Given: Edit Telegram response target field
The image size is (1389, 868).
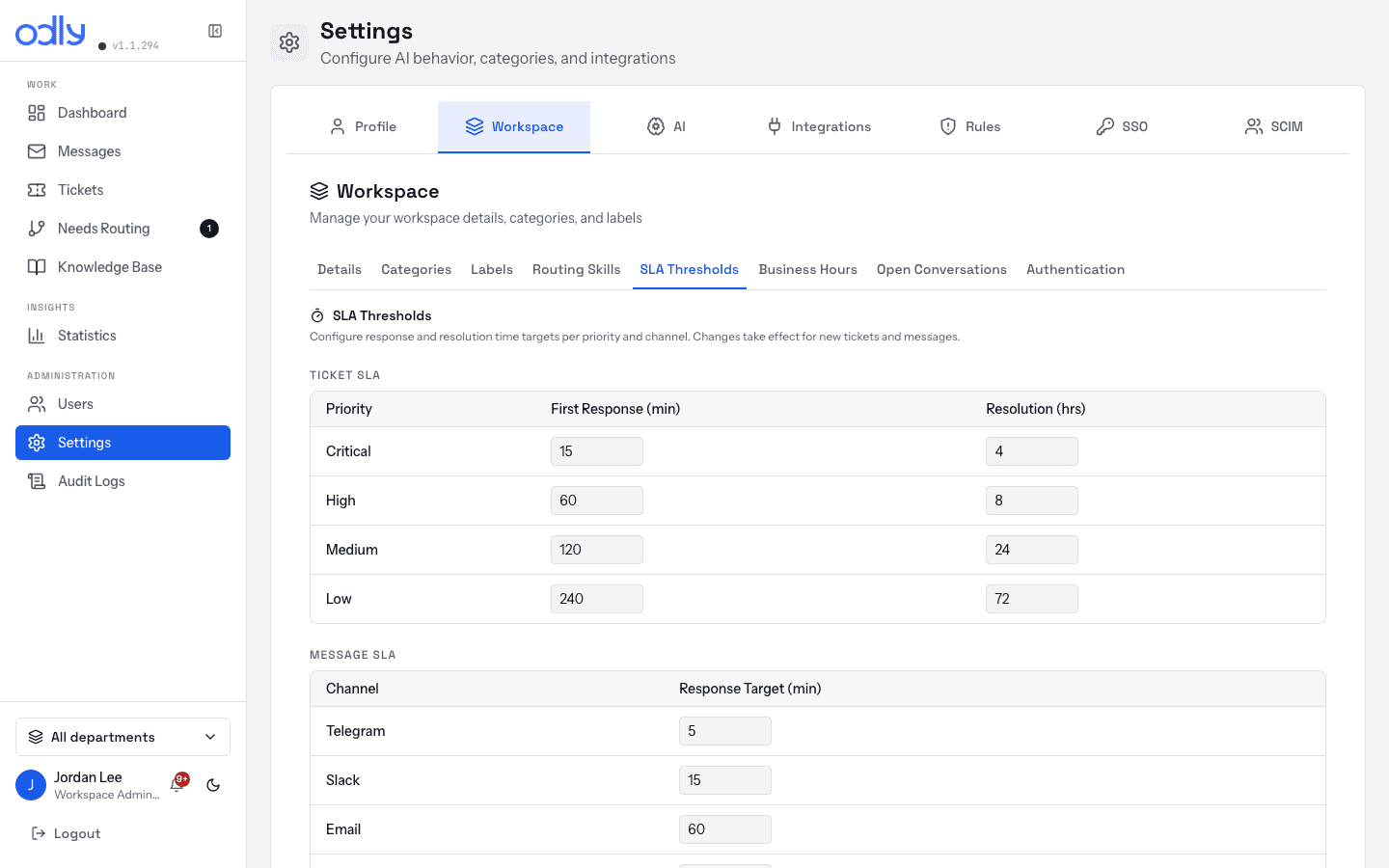Looking at the screenshot, I should pyautogui.click(x=725, y=731).
